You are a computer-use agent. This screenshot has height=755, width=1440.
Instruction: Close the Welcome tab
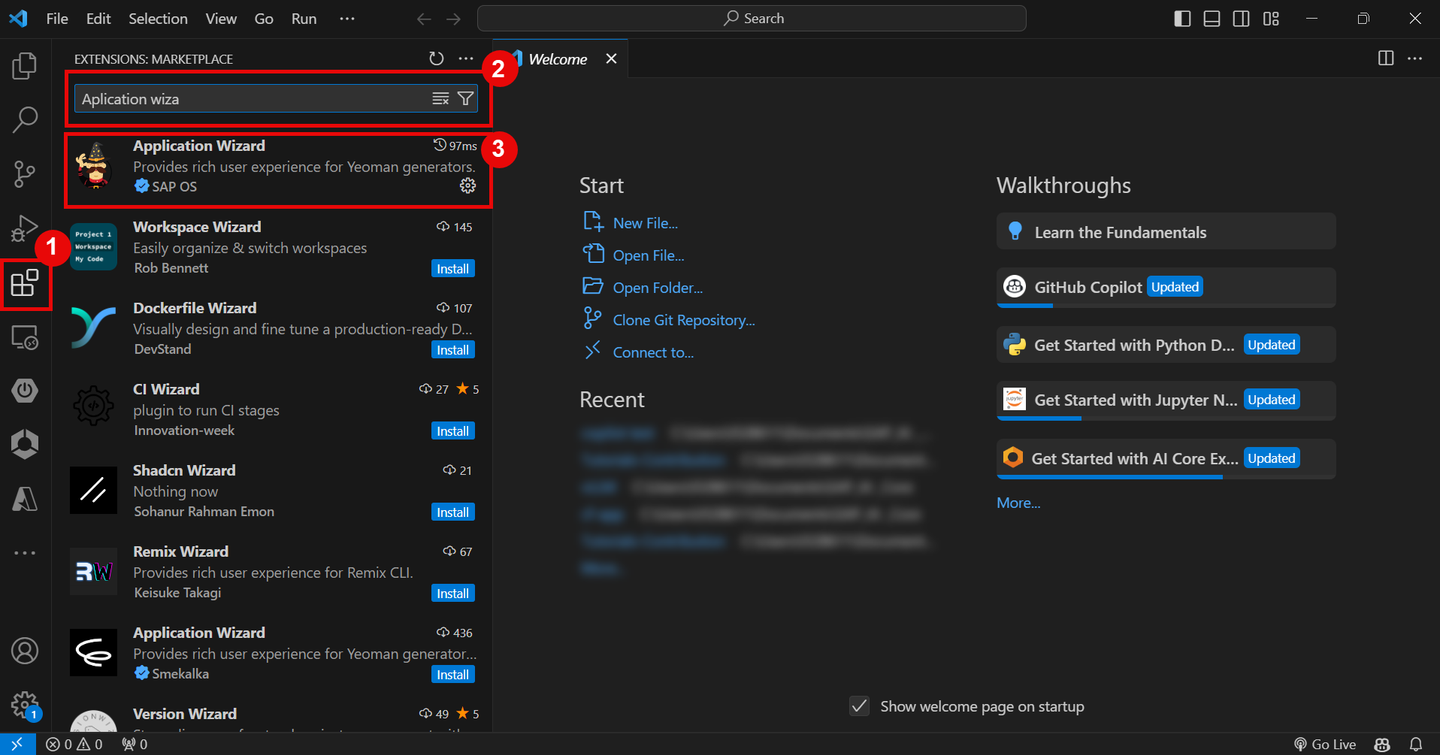pos(611,59)
